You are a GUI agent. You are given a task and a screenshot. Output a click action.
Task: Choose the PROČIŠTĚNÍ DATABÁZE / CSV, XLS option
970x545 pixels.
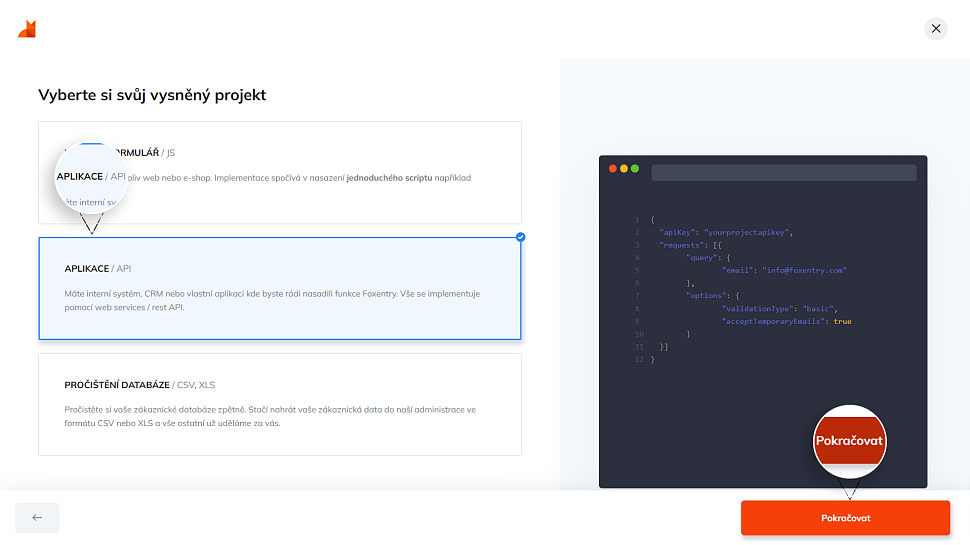[x=279, y=404]
